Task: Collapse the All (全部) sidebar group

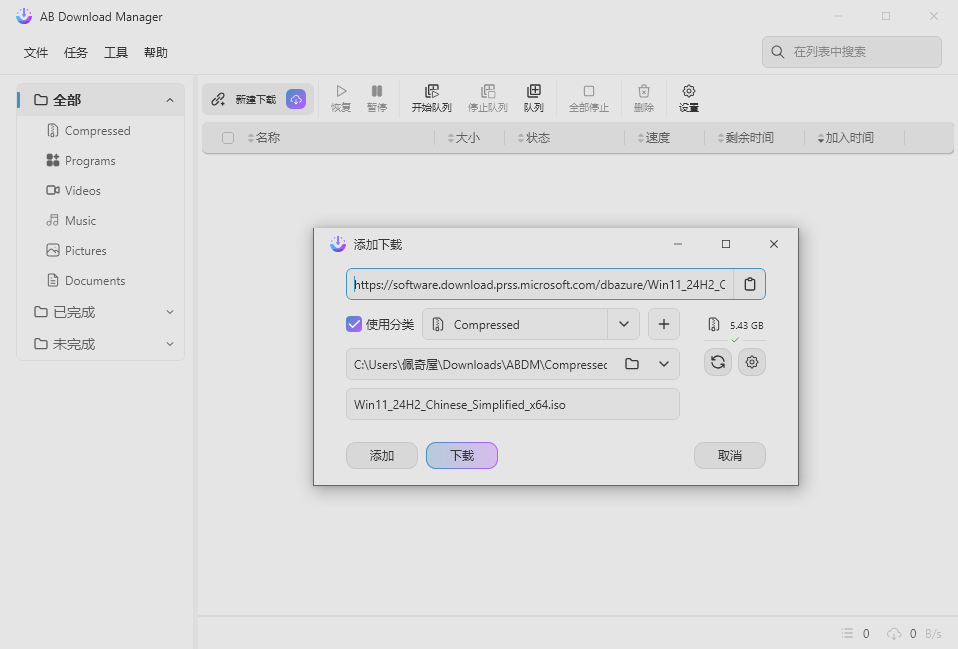Action: [170, 100]
